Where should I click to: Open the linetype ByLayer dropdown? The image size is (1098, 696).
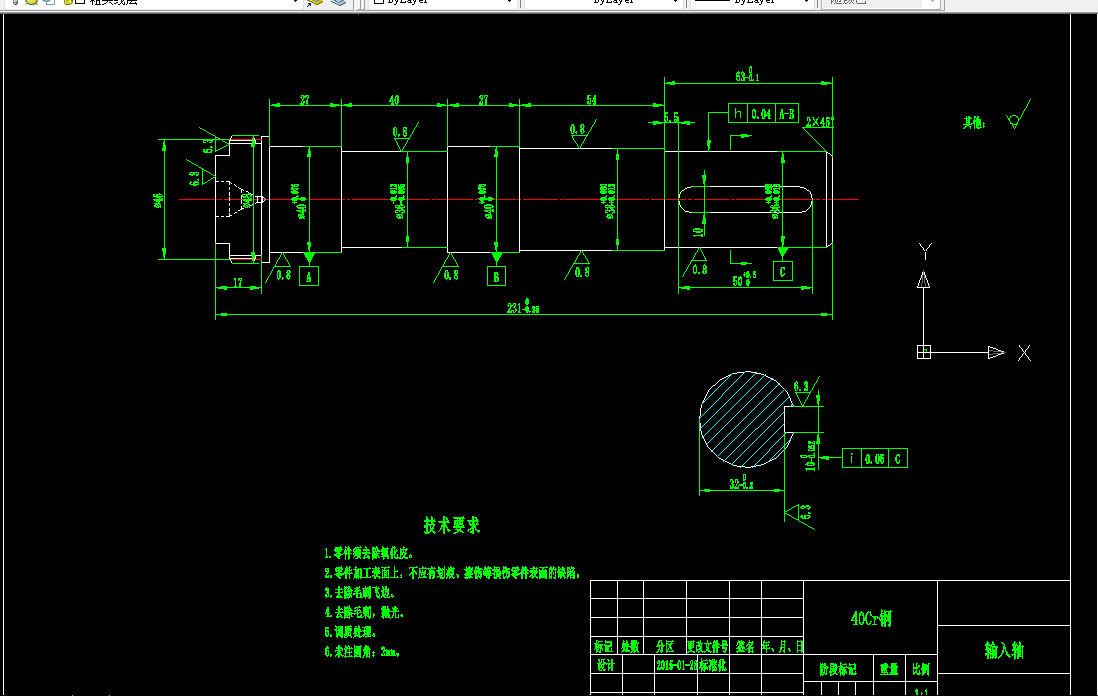[x=603, y=2]
